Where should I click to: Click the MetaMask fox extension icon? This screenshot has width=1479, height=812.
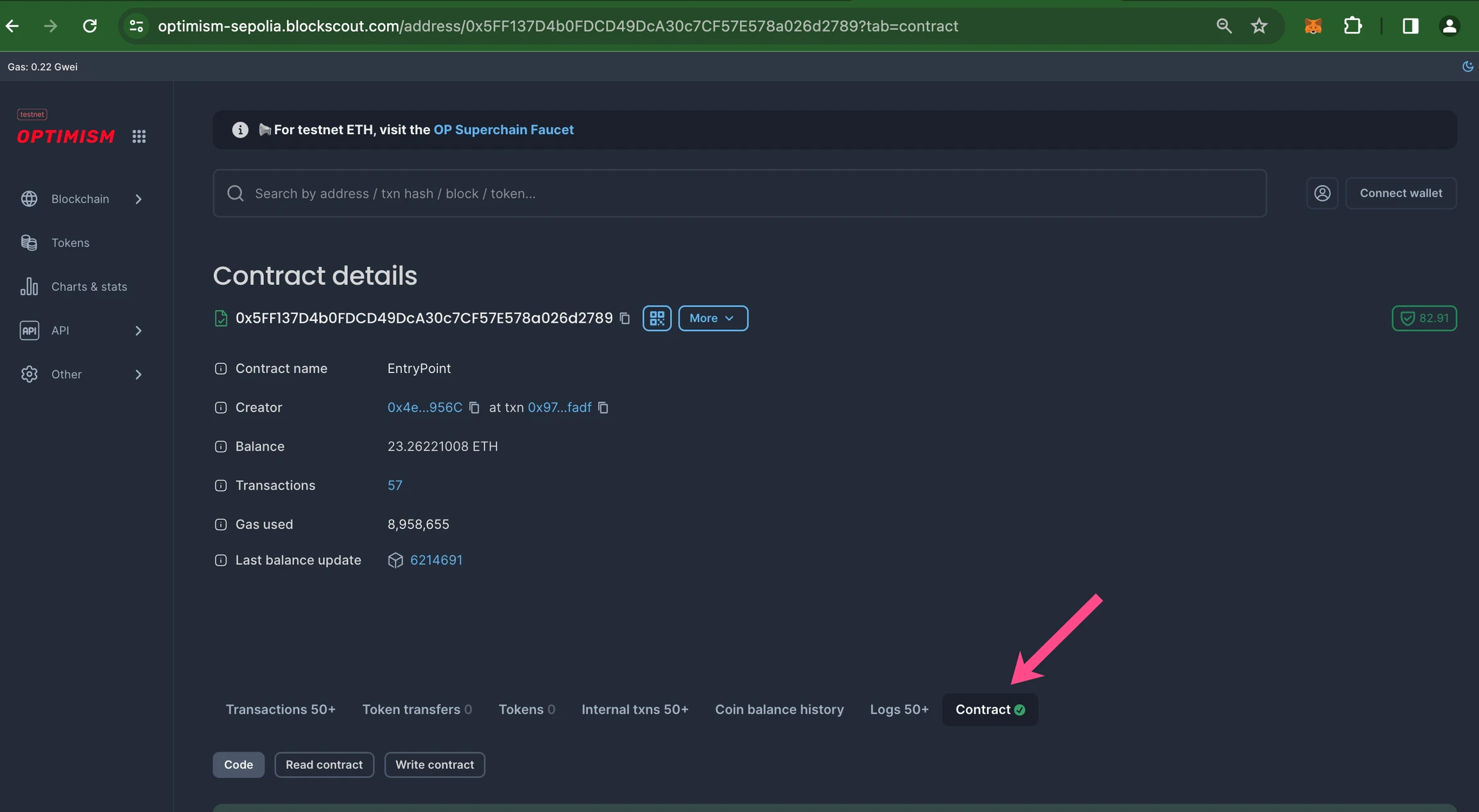coord(1313,26)
